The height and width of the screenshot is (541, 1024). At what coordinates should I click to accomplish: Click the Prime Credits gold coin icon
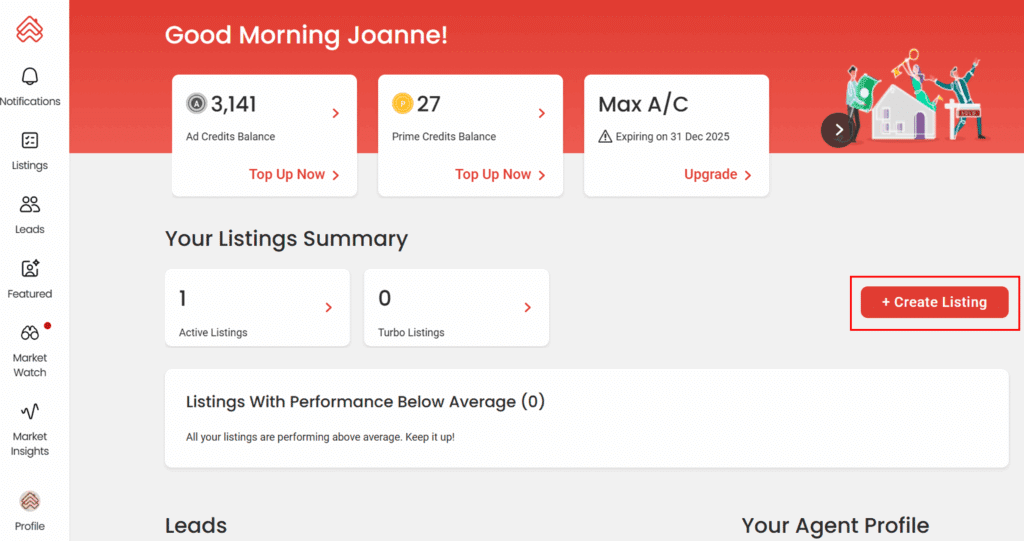tap(402, 103)
